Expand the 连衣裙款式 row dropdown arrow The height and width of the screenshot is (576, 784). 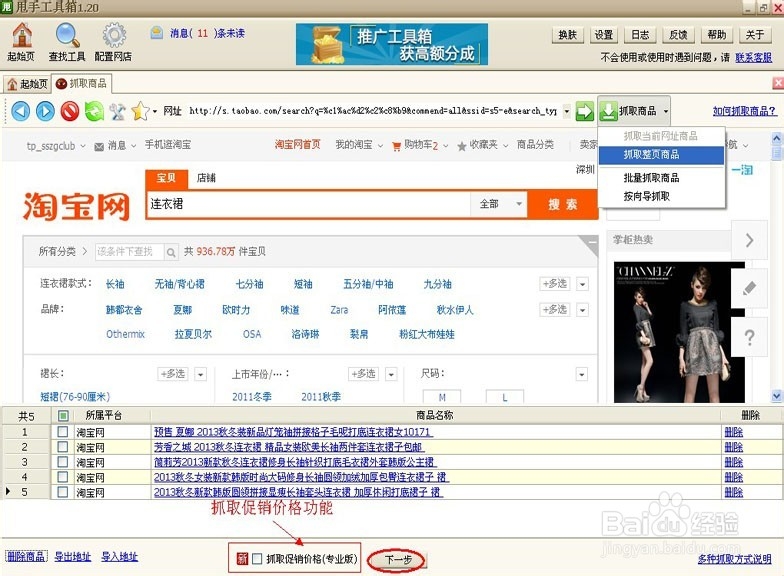(x=582, y=284)
